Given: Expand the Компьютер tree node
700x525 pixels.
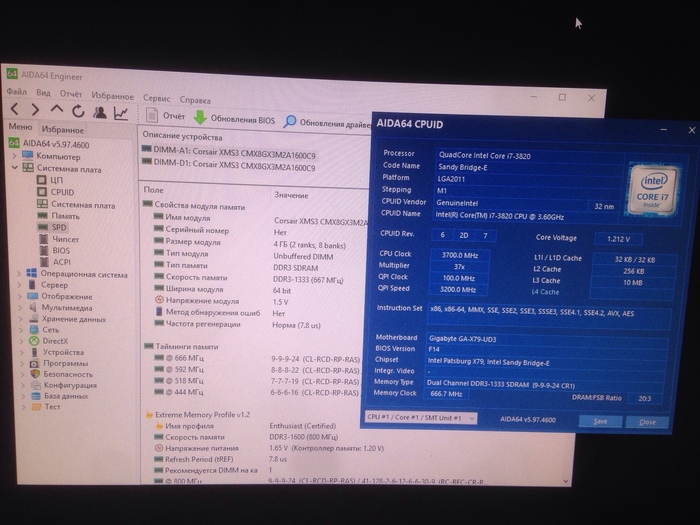Looking at the screenshot, I should [x=14, y=156].
